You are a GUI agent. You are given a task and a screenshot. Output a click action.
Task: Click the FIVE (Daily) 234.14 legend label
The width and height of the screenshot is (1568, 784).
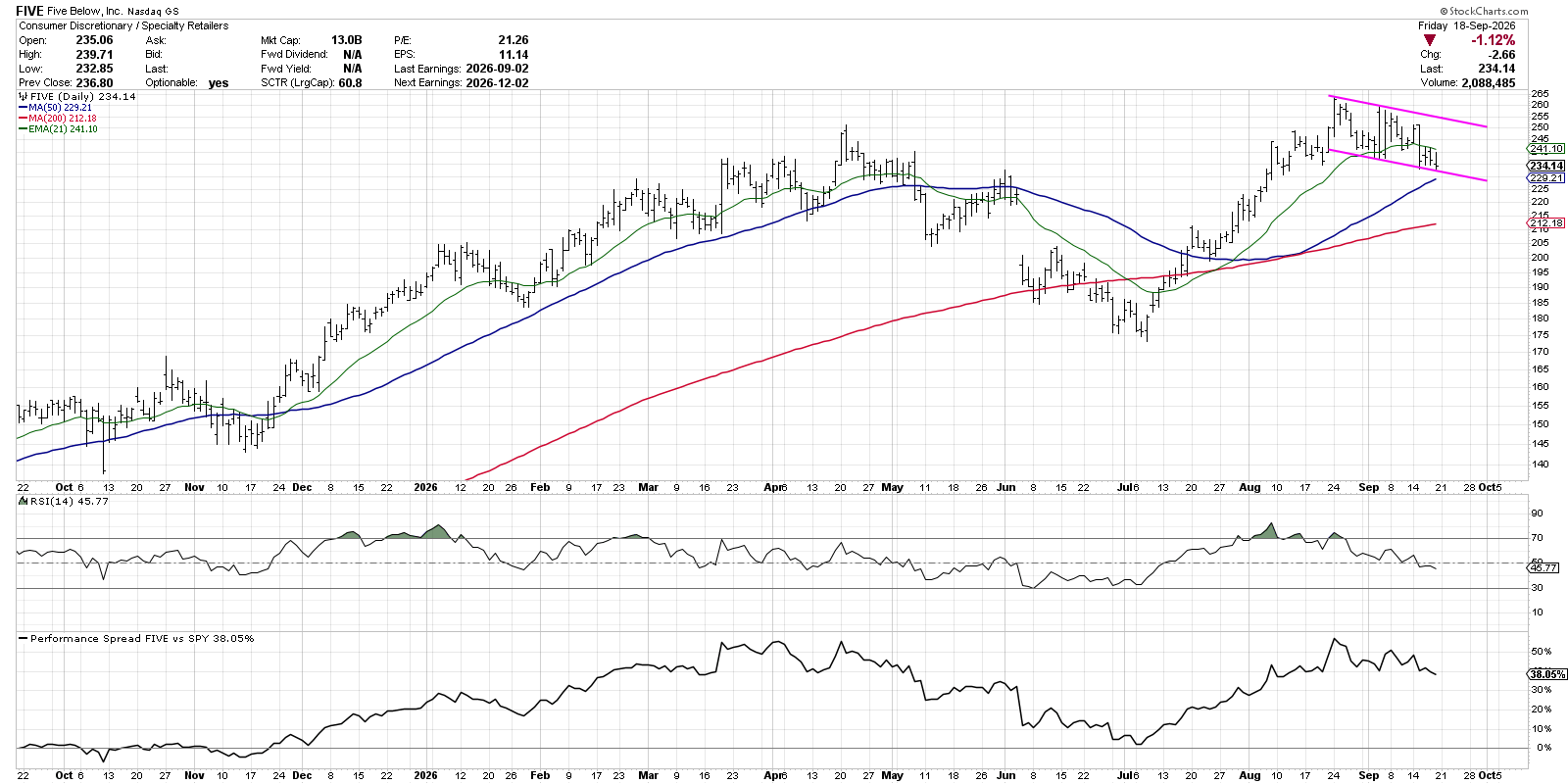[83, 97]
